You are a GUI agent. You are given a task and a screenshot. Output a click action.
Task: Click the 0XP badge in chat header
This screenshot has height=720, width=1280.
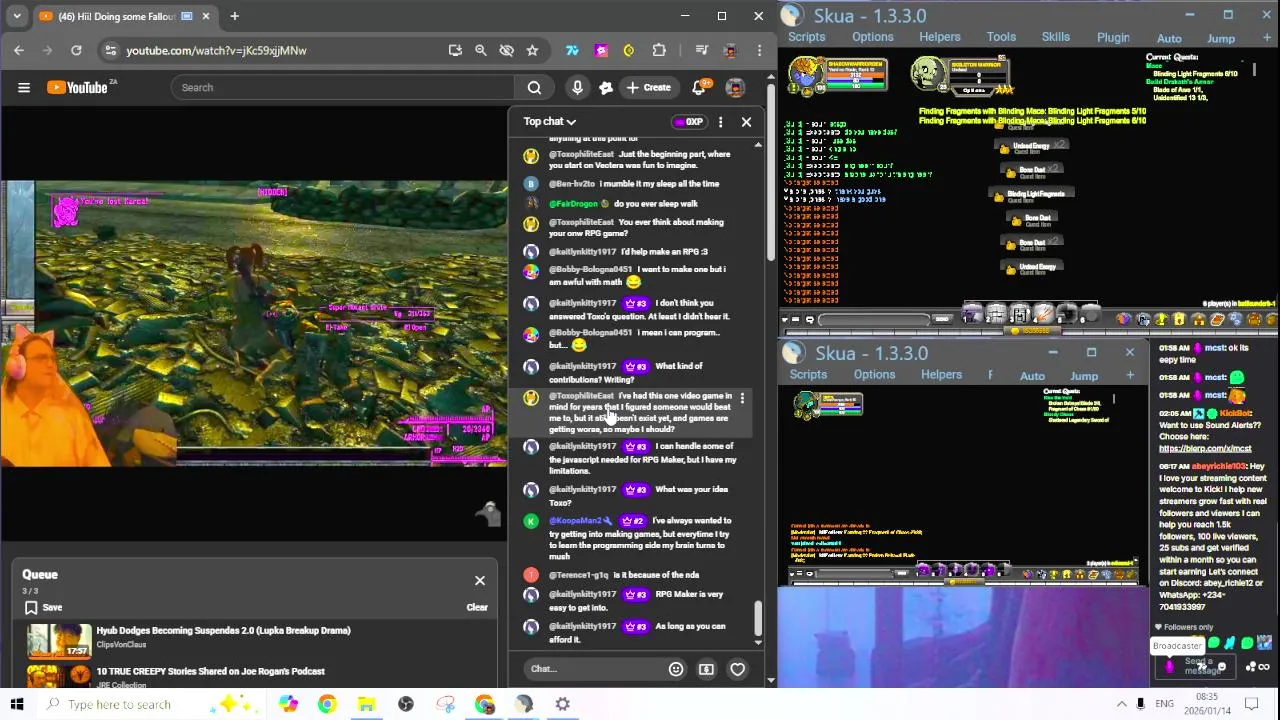tap(689, 122)
